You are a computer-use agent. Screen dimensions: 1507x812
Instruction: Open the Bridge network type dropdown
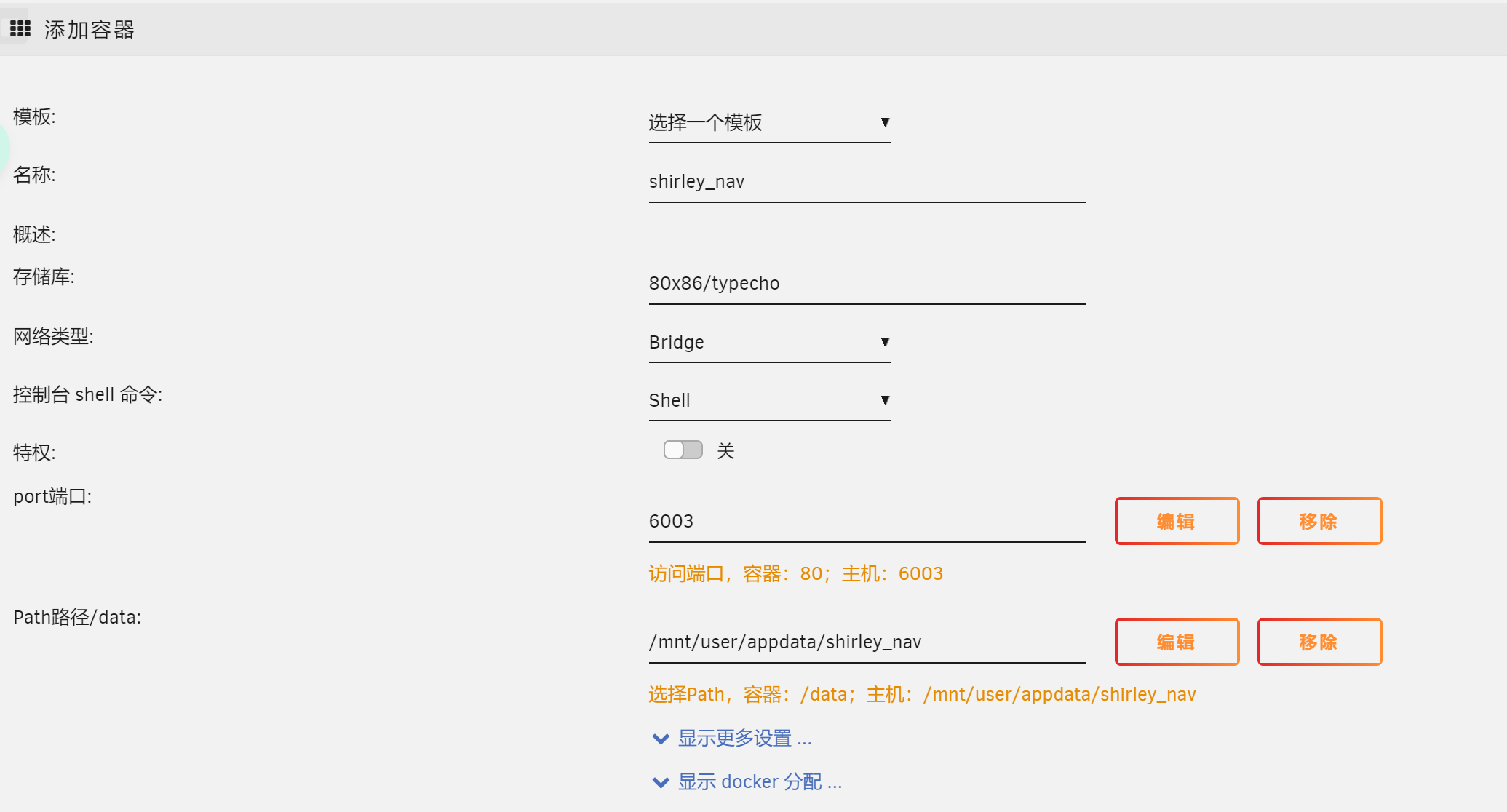[769, 343]
